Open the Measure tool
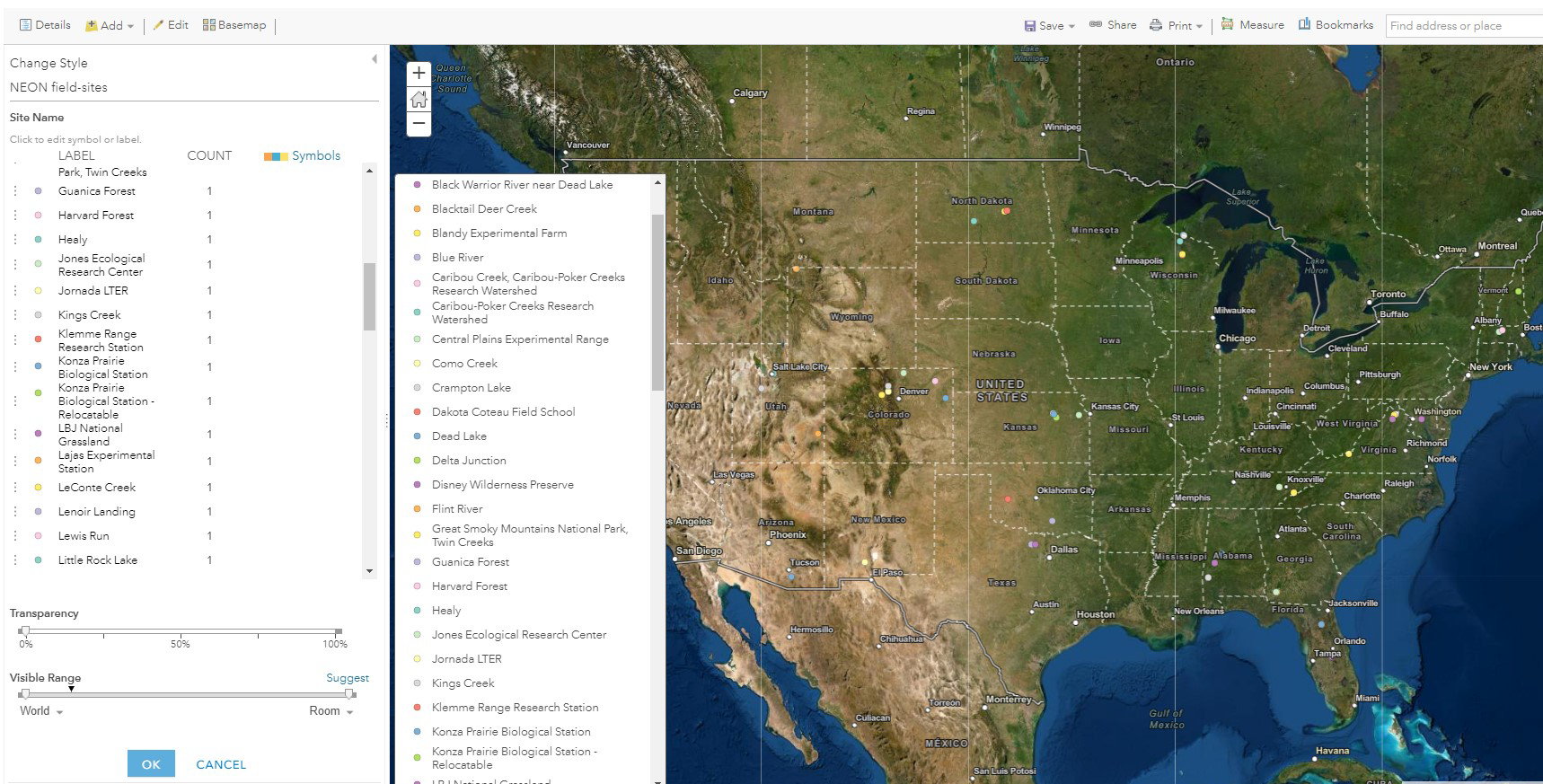Screen dimensions: 1543x784 [x=1252, y=25]
